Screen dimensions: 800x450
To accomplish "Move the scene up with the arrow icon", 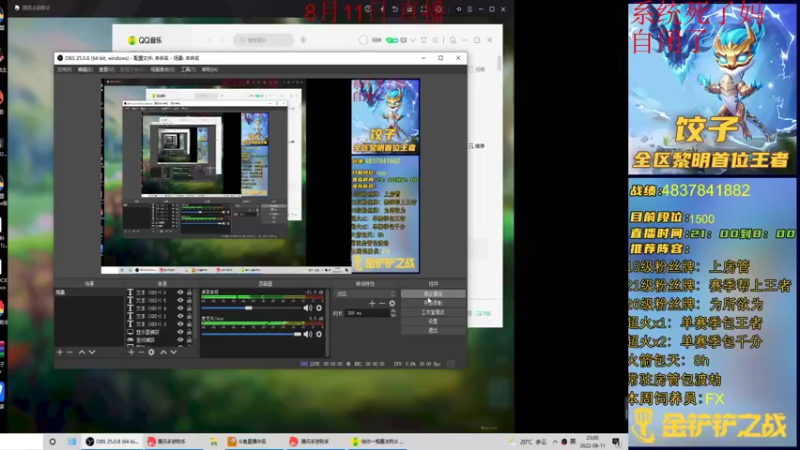I will (x=82, y=352).
